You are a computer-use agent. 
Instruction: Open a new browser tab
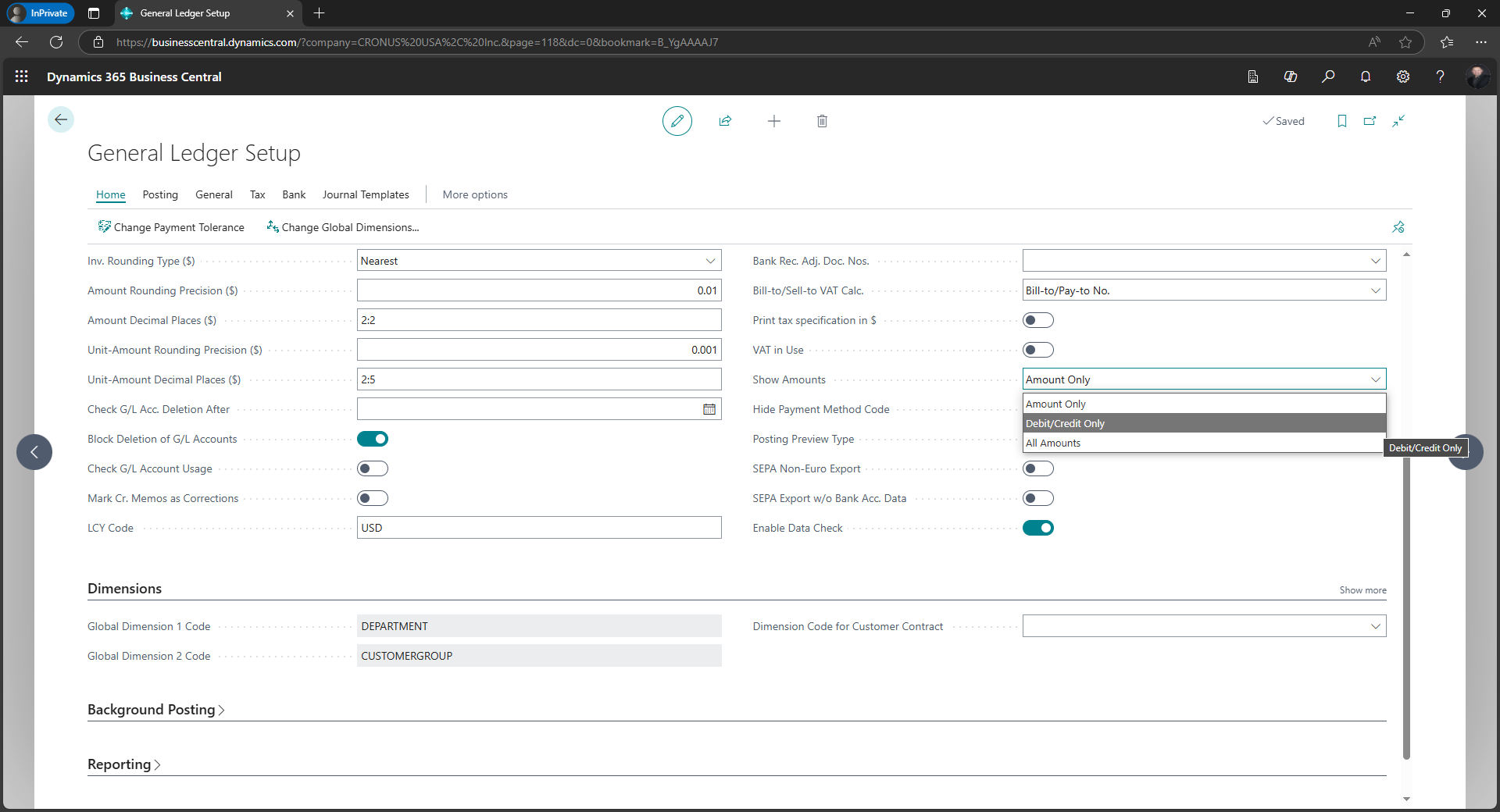click(x=319, y=13)
